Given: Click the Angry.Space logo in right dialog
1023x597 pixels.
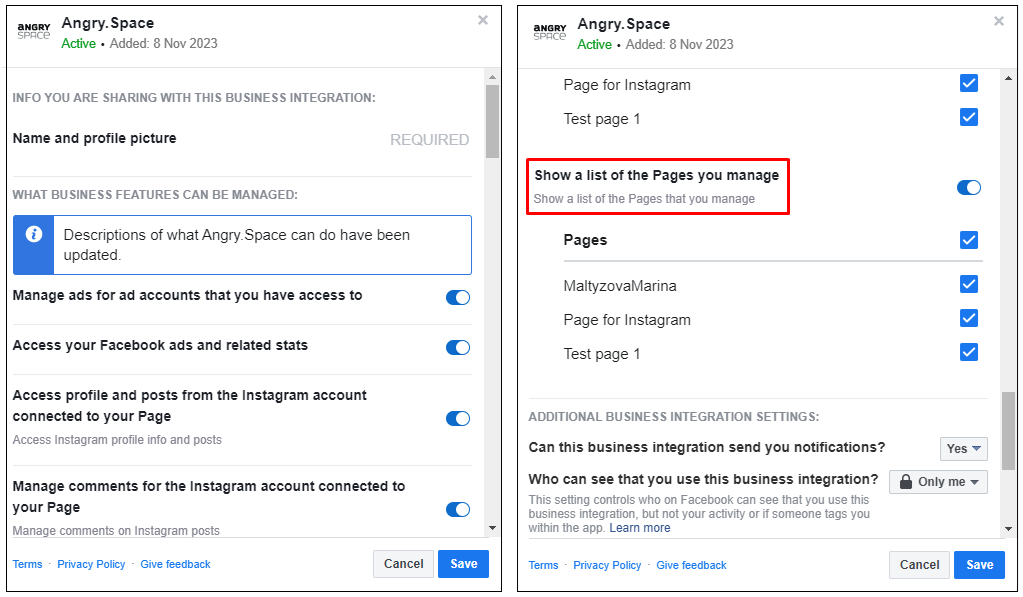Looking at the screenshot, I should point(550,32).
